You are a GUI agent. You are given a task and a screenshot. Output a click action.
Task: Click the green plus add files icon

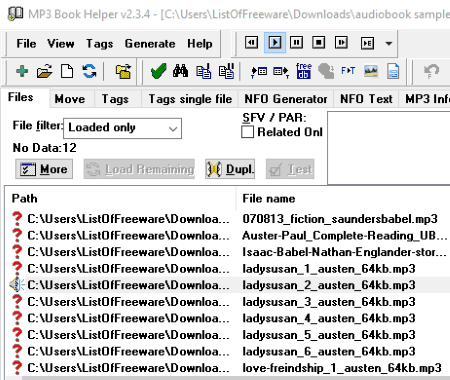(22, 71)
